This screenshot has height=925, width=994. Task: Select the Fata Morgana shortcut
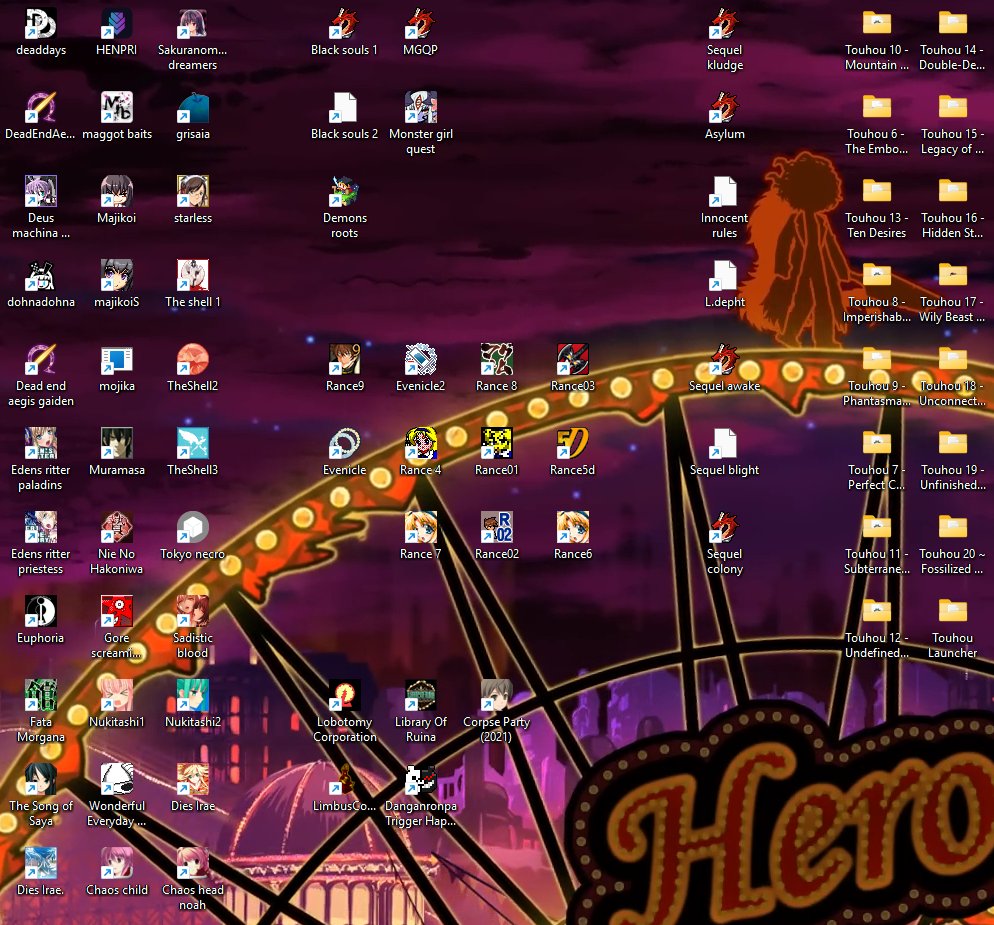(x=41, y=695)
